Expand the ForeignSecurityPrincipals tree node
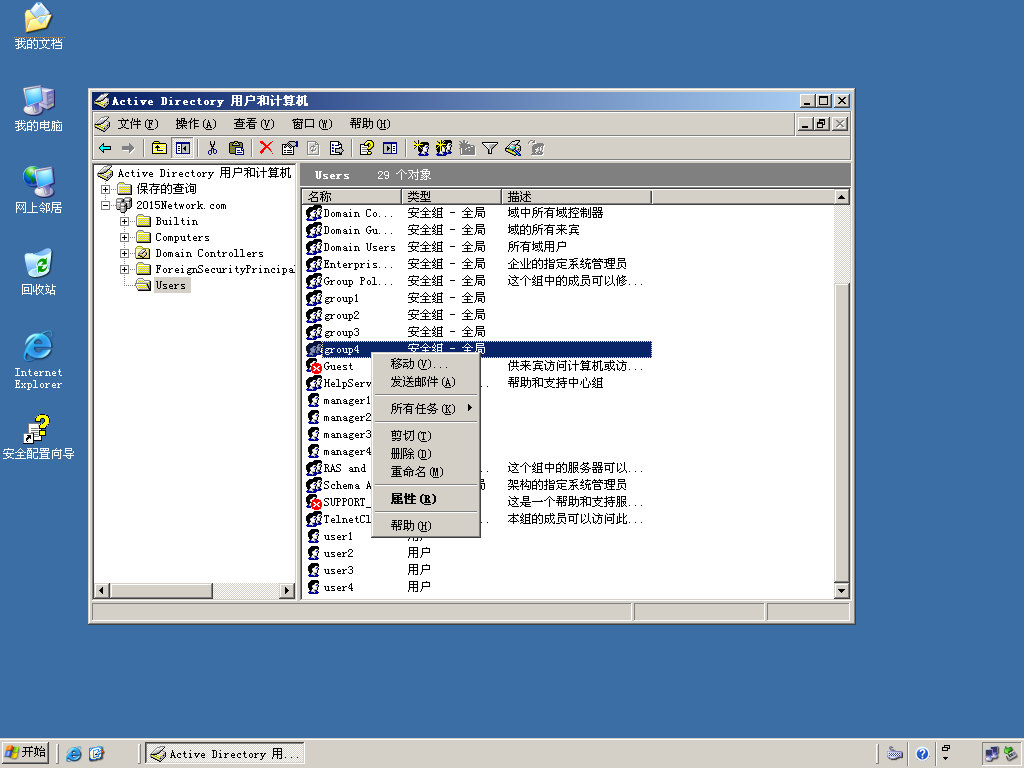The image size is (1024, 768). coord(124,269)
